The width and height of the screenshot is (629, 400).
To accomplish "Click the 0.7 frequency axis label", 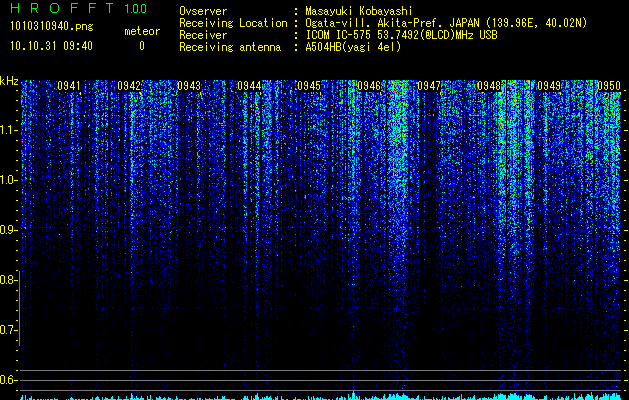I will tap(8, 330).
